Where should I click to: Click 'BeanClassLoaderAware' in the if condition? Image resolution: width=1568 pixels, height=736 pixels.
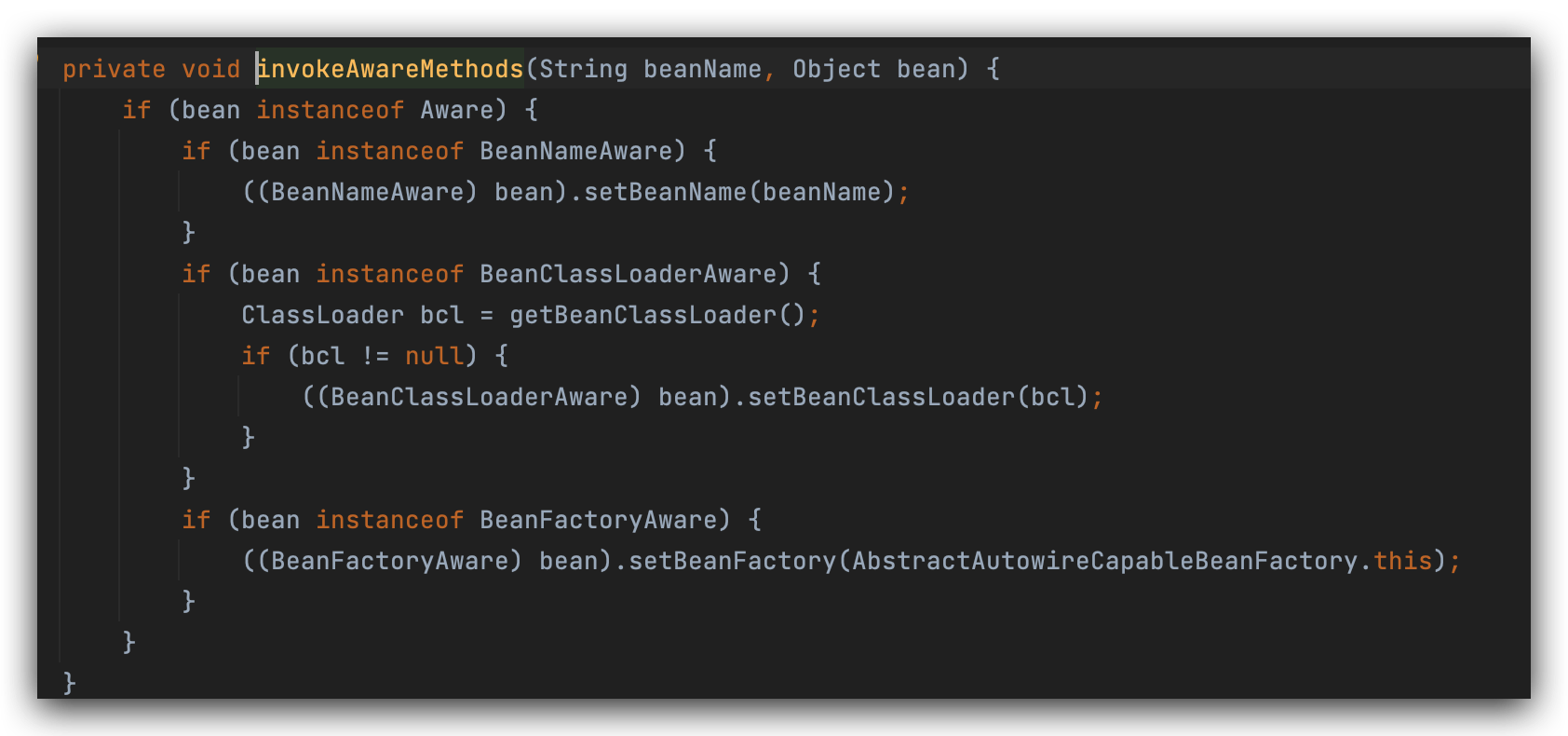click(629, 274)
